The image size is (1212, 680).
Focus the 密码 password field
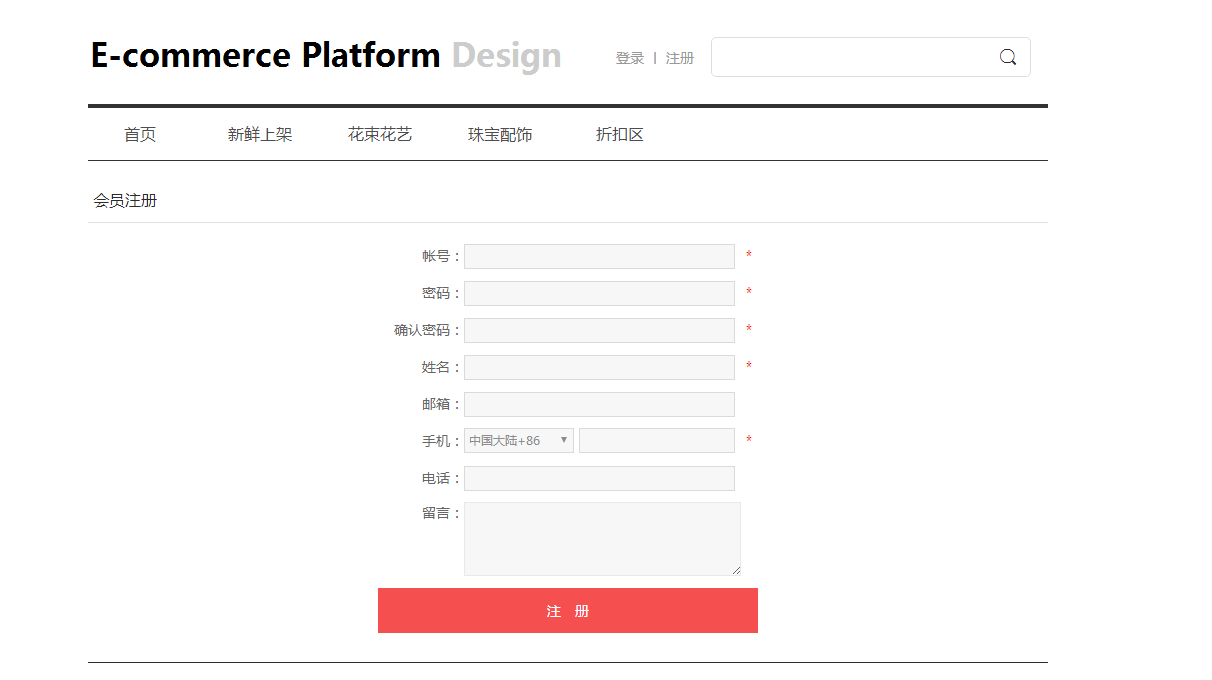tap(599, 294)
